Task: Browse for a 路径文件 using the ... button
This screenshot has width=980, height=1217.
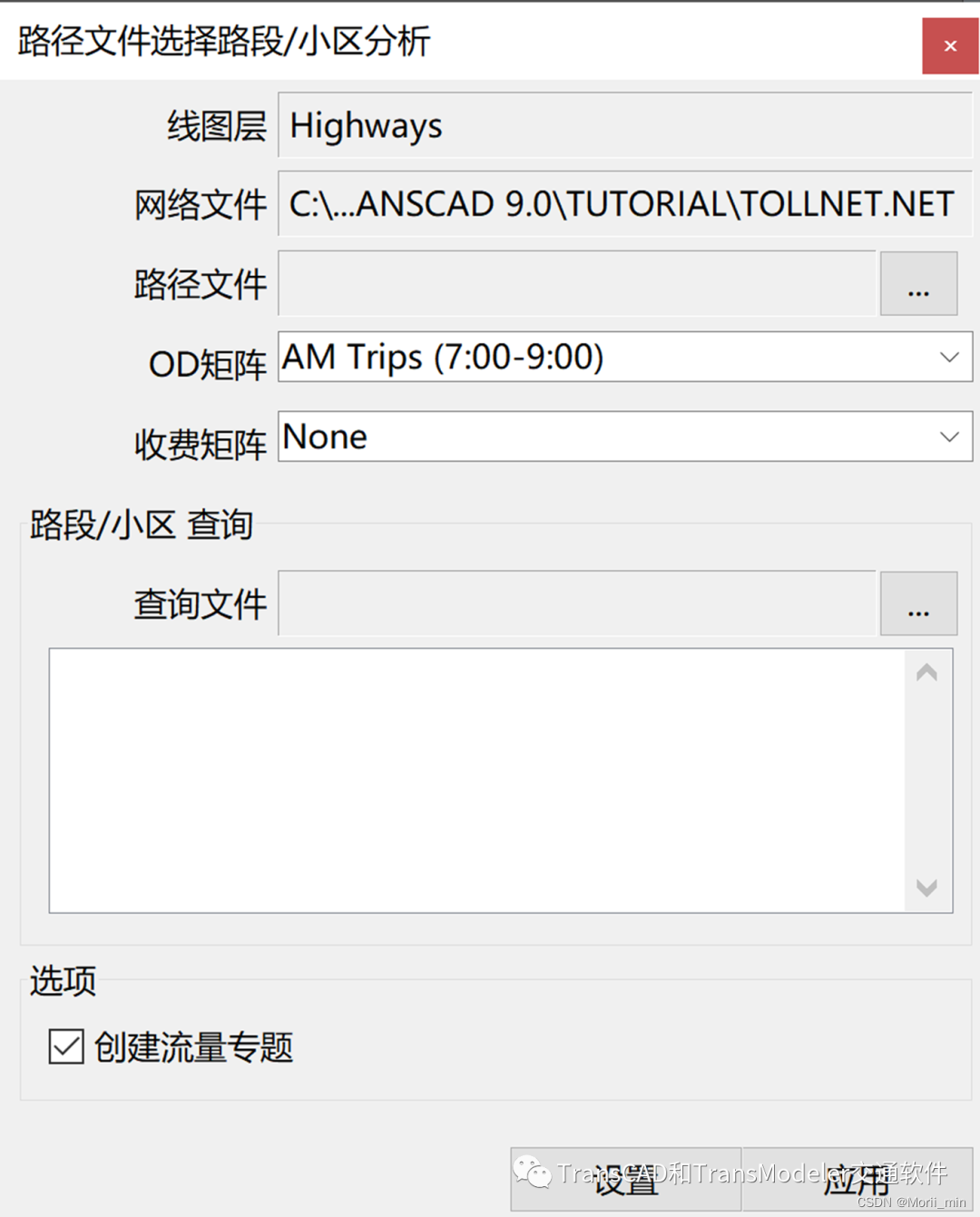Action: 918,283
